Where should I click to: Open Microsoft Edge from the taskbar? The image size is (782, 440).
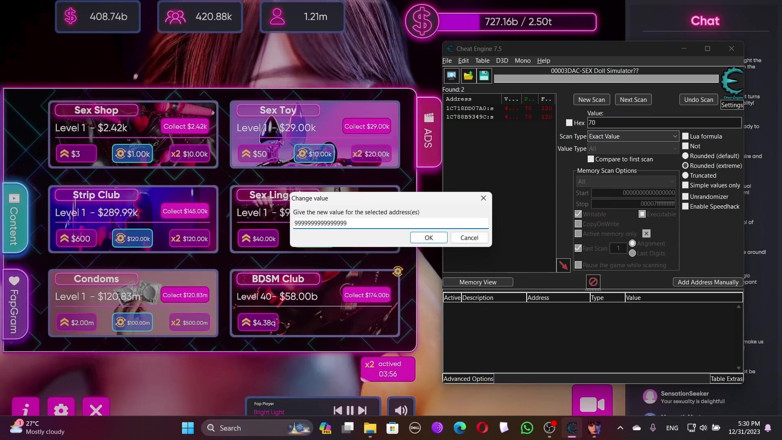(459, 428)
